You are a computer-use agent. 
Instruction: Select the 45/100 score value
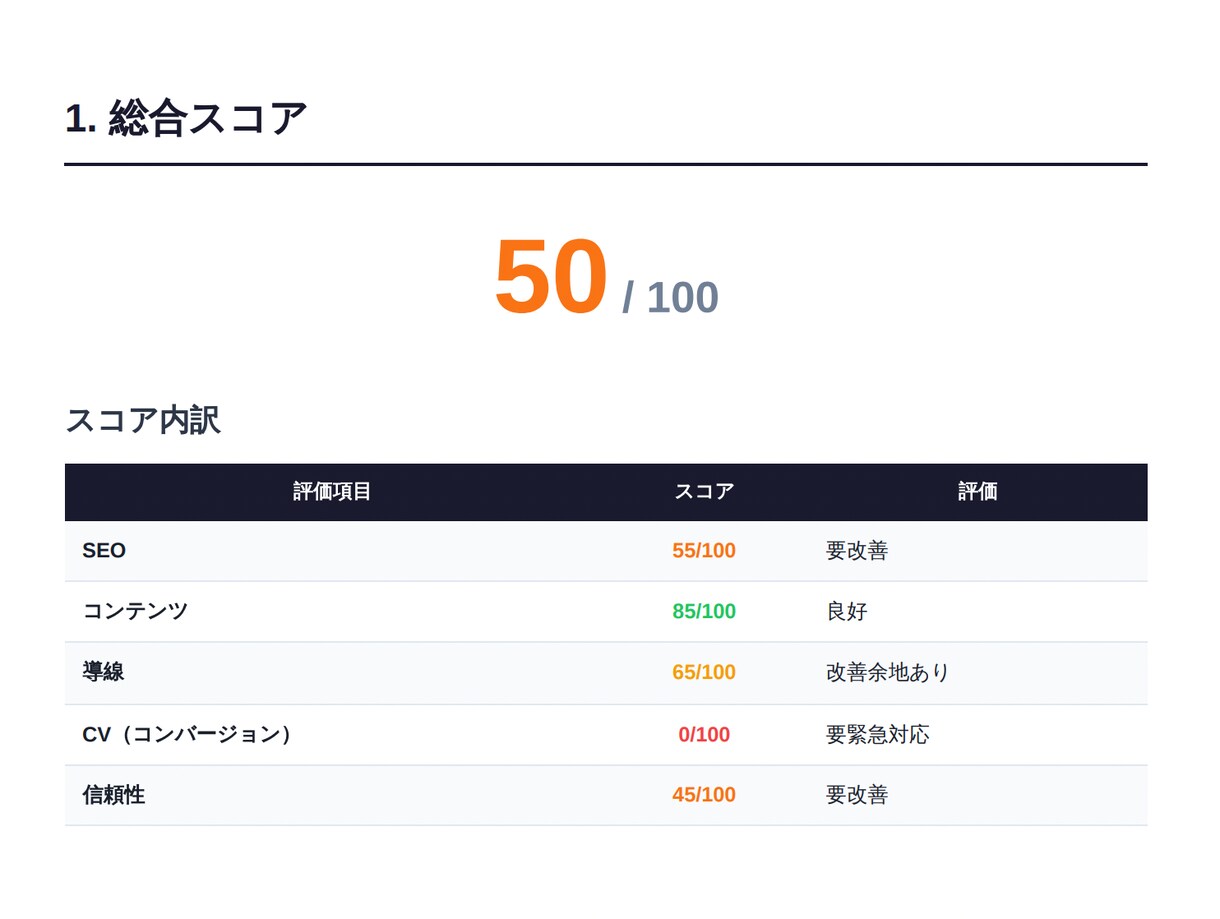(x=704, y=795)
